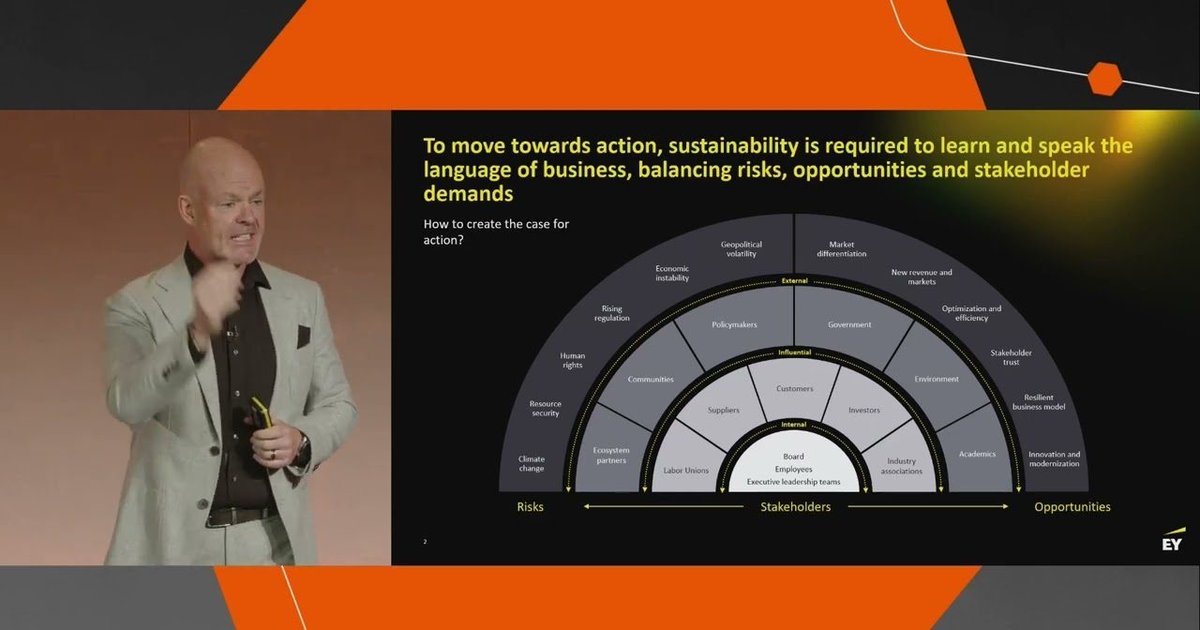Switch to the Risks label
1200x630 pixels.
click(529, 507)
